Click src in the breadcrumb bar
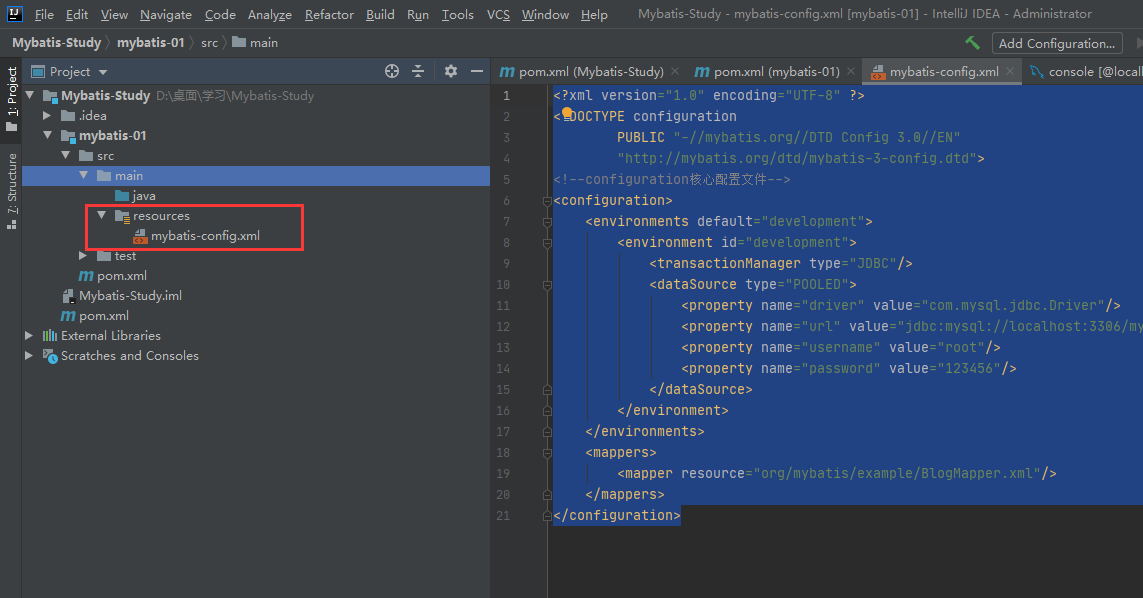1143x598 pixels. 209,43
